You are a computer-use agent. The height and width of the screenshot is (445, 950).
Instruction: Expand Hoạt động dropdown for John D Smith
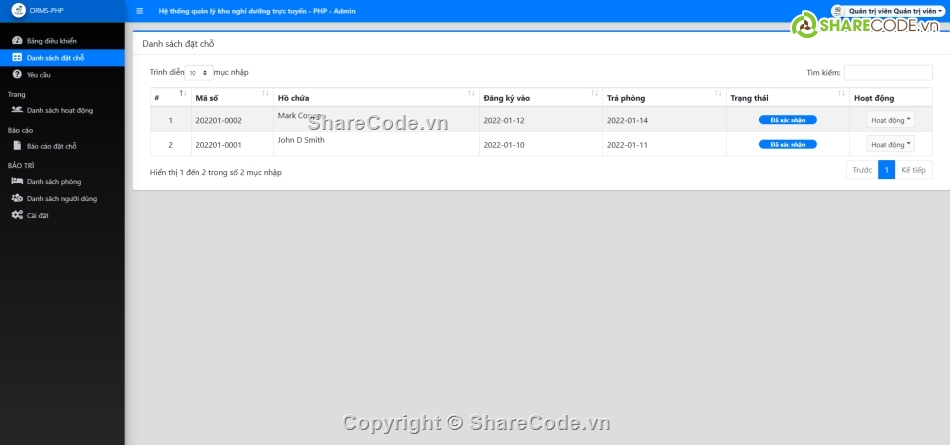(x=890, y=144)
